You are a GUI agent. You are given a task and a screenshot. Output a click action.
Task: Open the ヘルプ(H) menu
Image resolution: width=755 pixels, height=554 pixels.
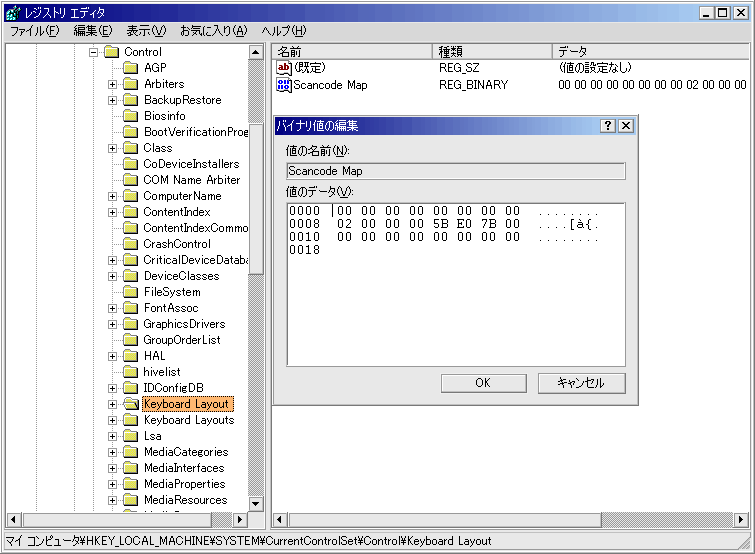(284, 31)
